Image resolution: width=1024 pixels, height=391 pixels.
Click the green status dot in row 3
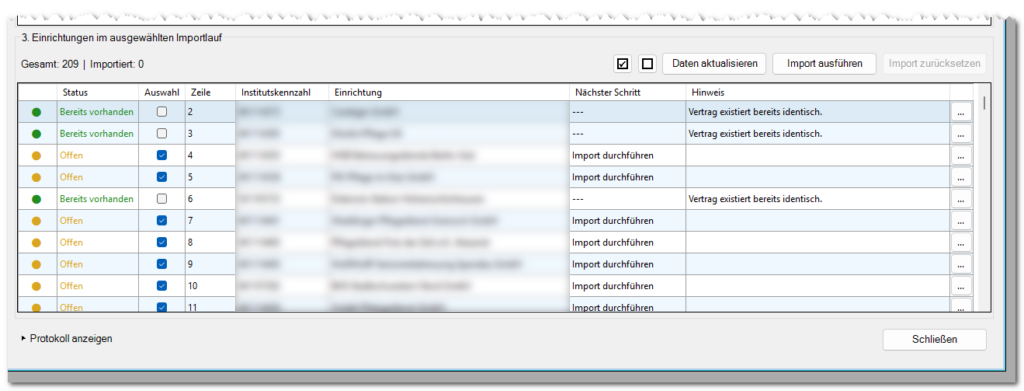[x=37, y=134]
